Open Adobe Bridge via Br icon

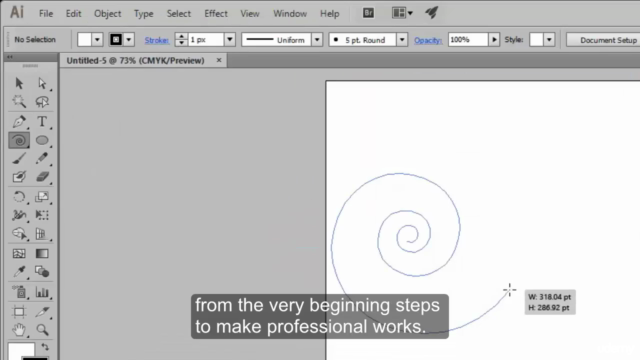[368, 13]
